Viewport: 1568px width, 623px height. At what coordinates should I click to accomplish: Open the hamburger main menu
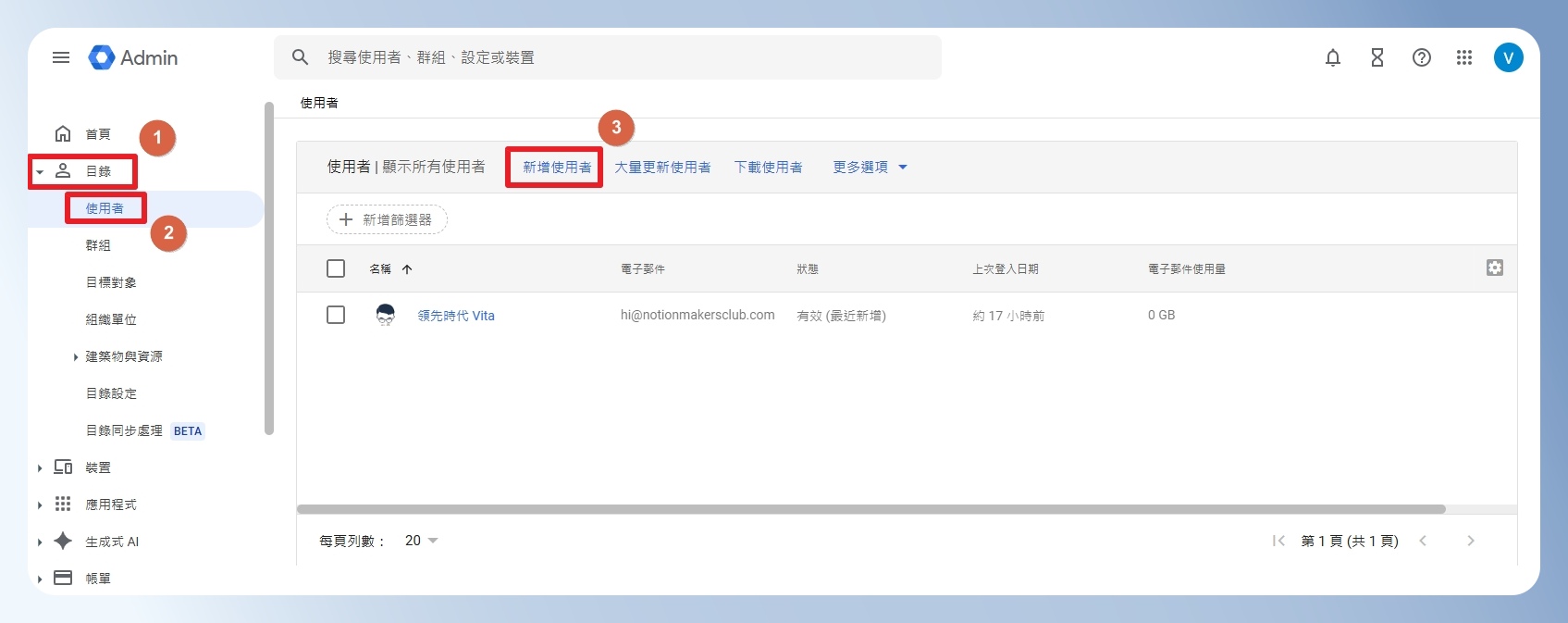61,57
